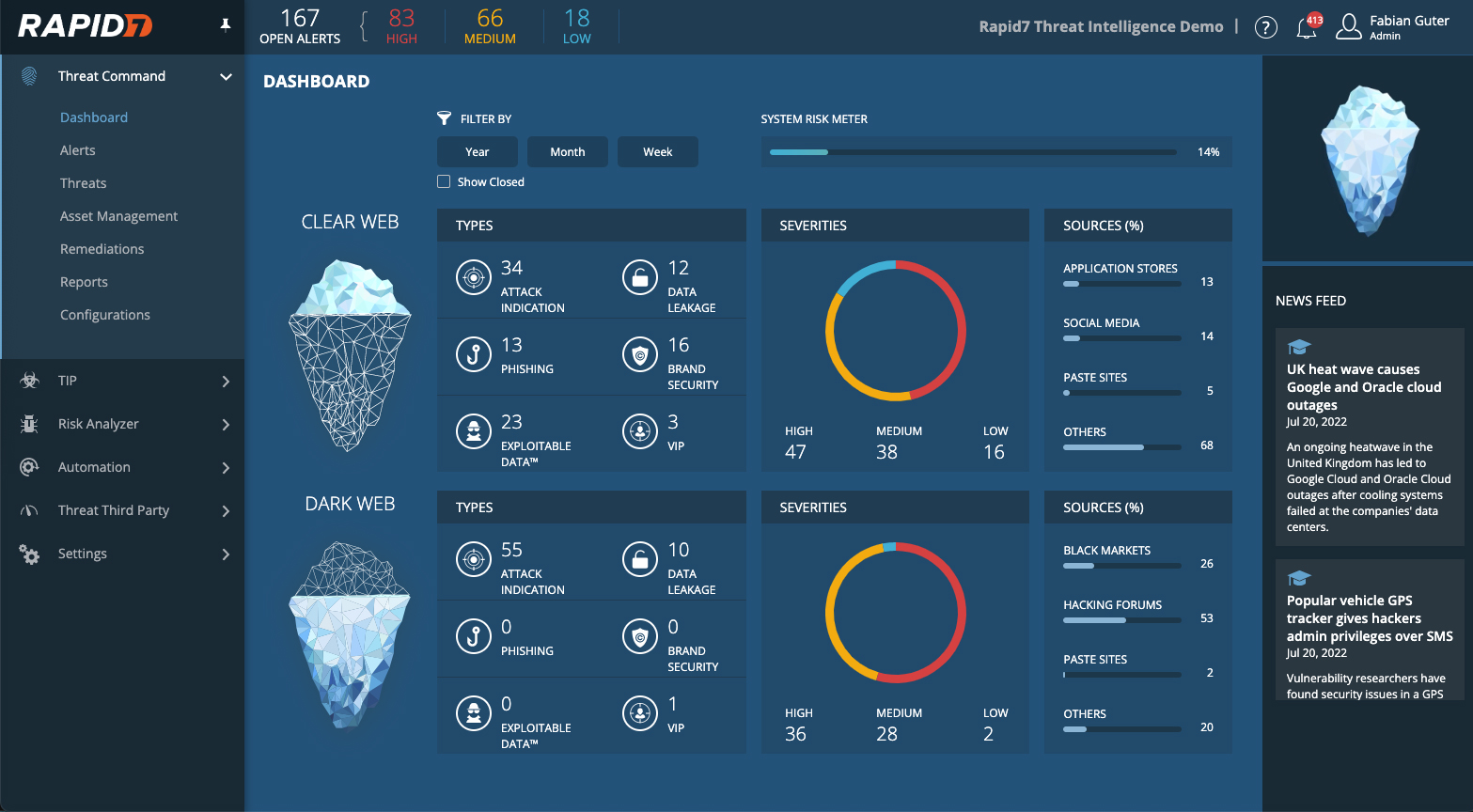Click the Dark Web severities donut chart
The image size is (1473, 812).
coord(896,613)
